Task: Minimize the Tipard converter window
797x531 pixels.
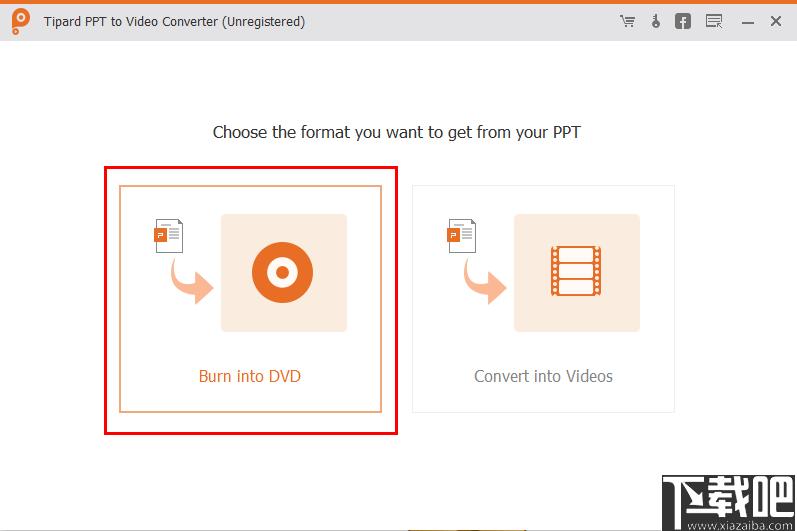Action: 747,22
